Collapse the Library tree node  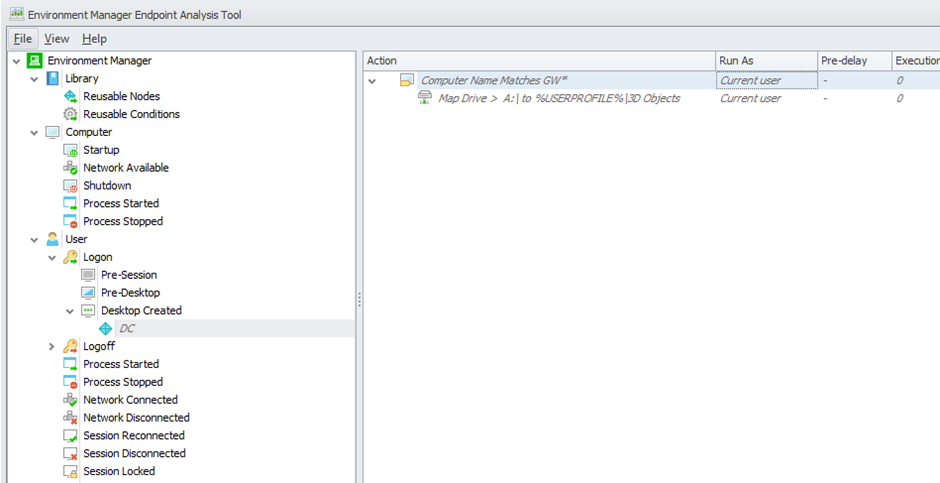[34, 79]
